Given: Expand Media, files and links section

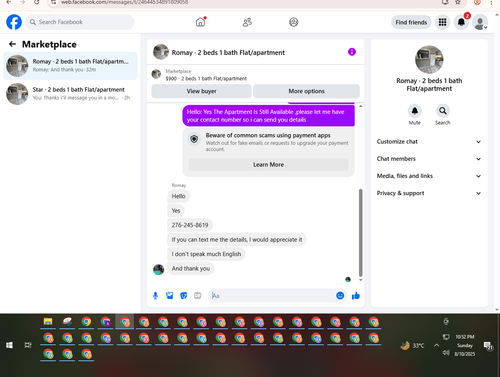Looking at the screenshot, I should point(429,176).
